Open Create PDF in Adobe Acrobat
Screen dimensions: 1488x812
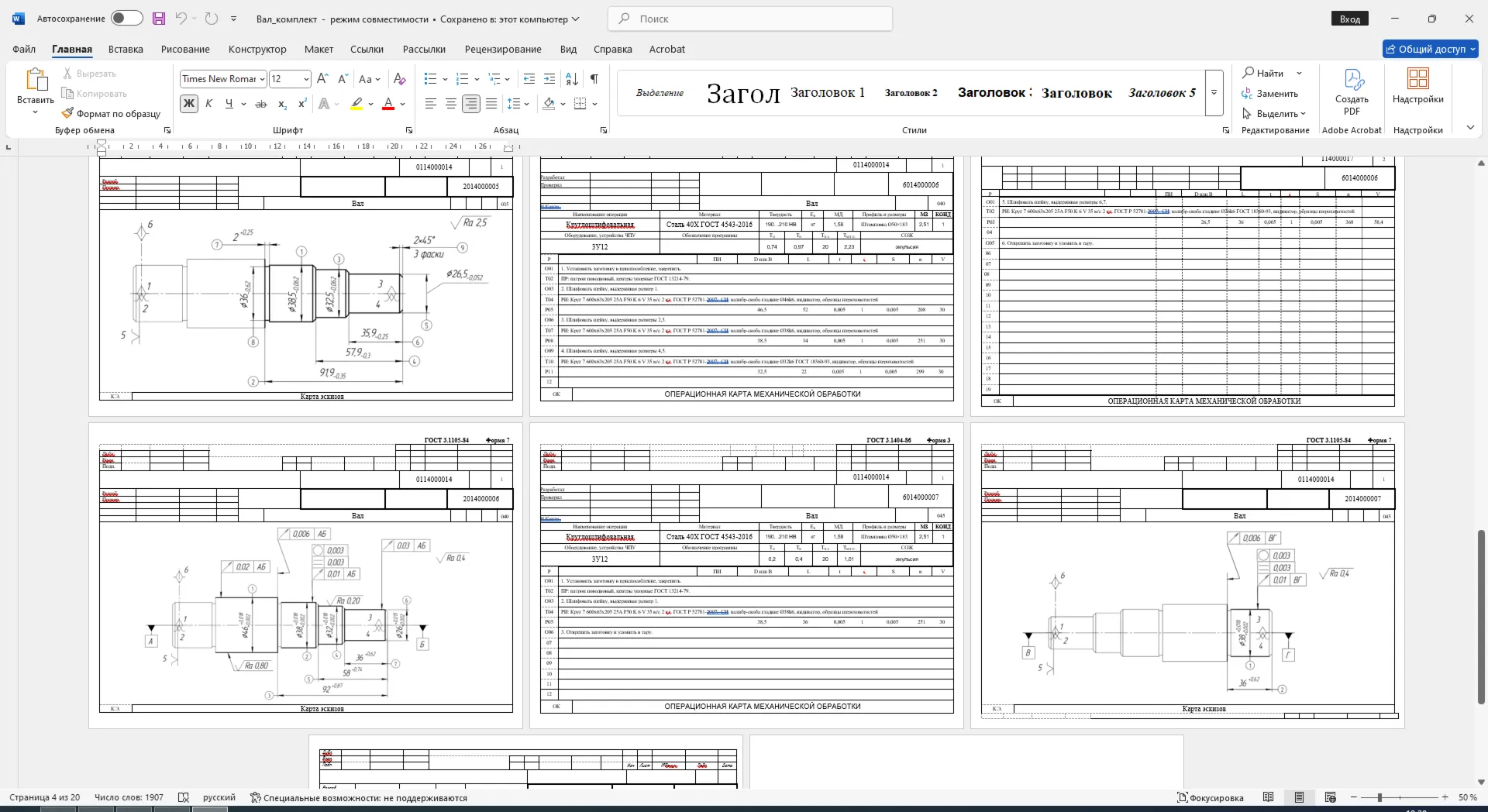pyautogui.click(x=1352, y=92)
